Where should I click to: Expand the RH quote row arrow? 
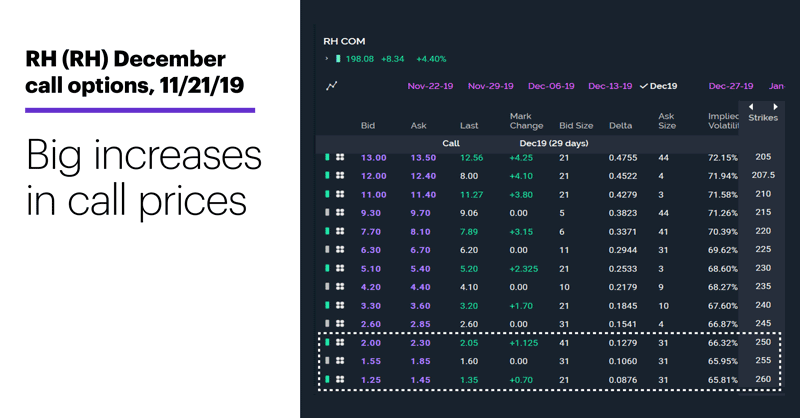point(327,59)
